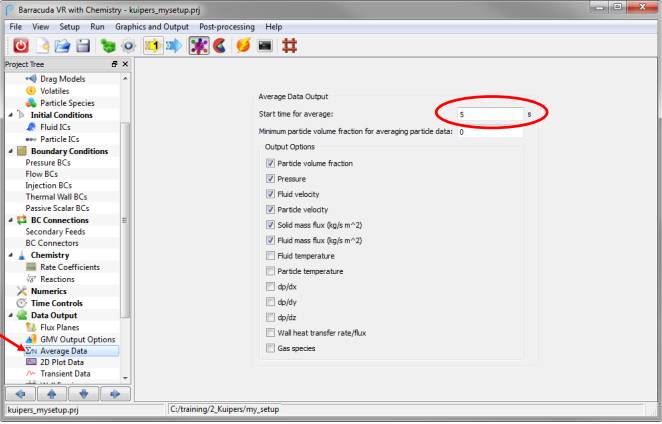Open Transient Data tree item
The image size is (662, 424).
[x=65, y=374]
